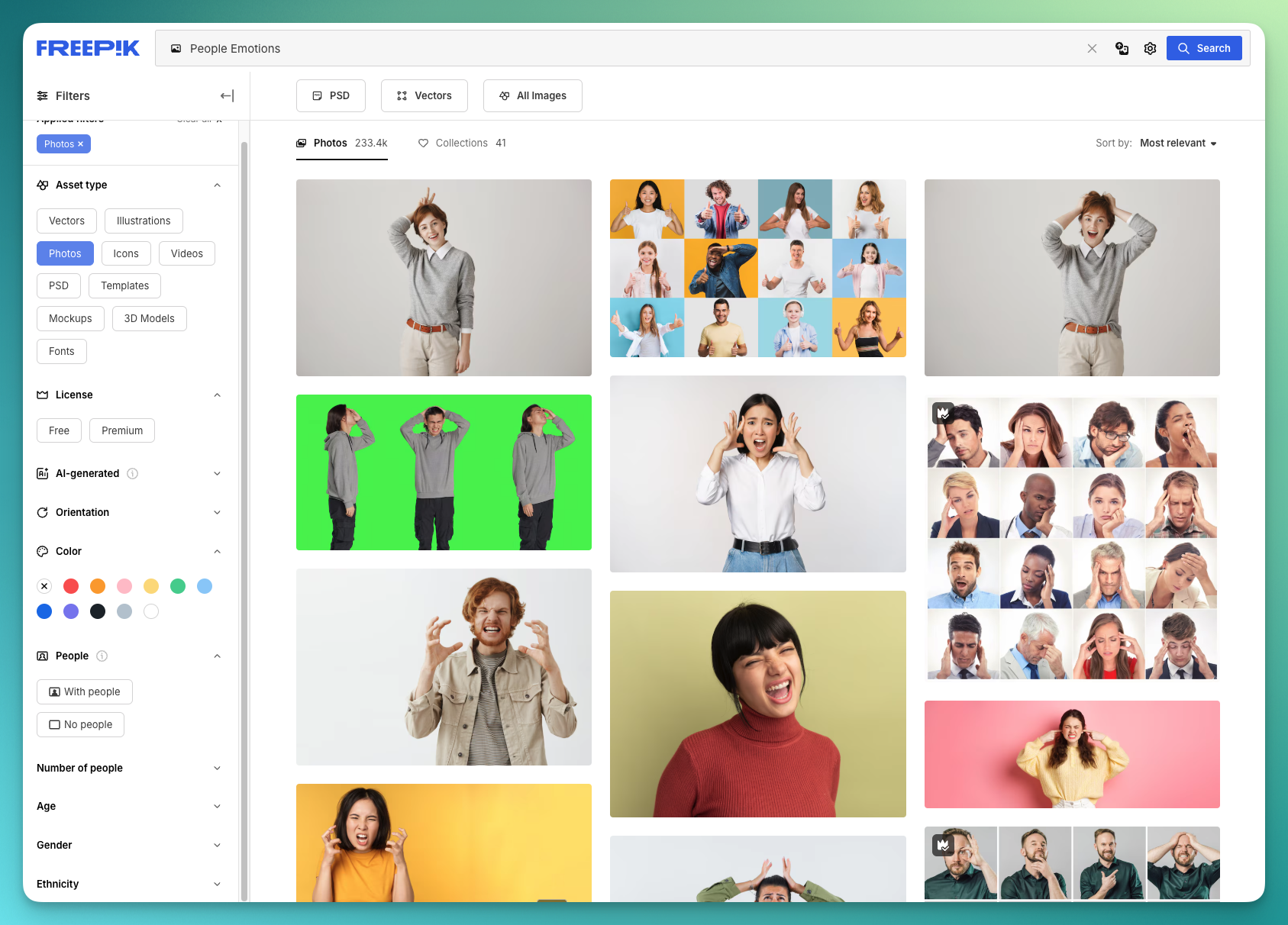Click the blue Search button

tap(1204, 48)
